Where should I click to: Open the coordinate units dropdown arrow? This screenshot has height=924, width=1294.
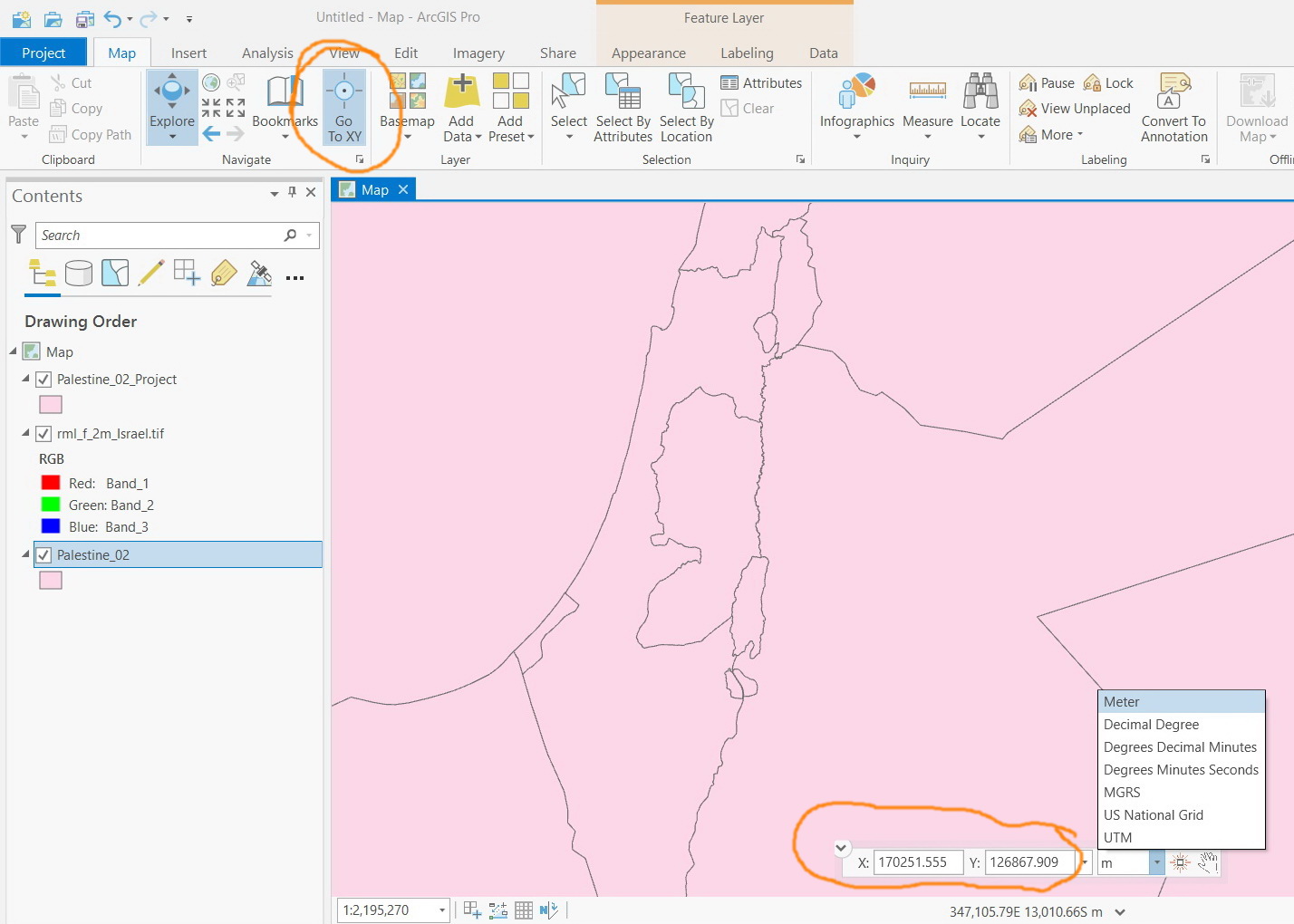coord(1157,862)
